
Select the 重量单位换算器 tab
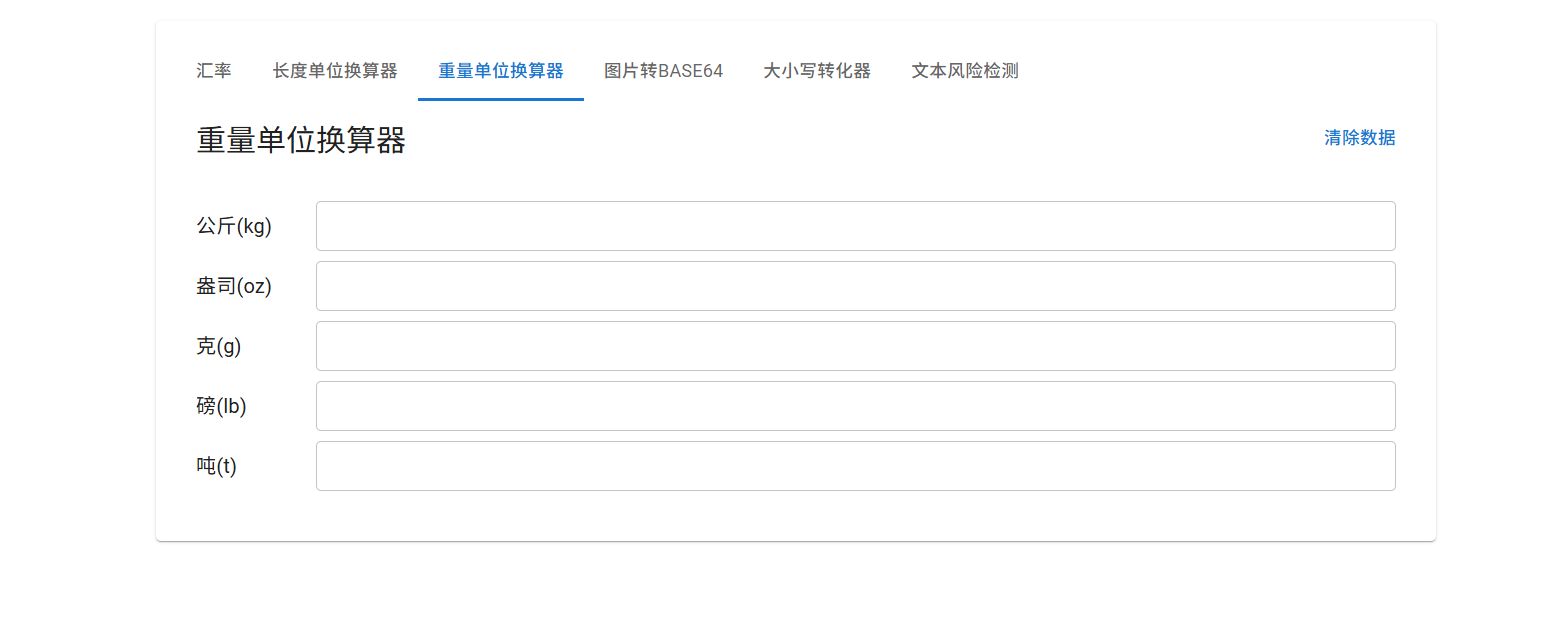click(x=501, y=71)
